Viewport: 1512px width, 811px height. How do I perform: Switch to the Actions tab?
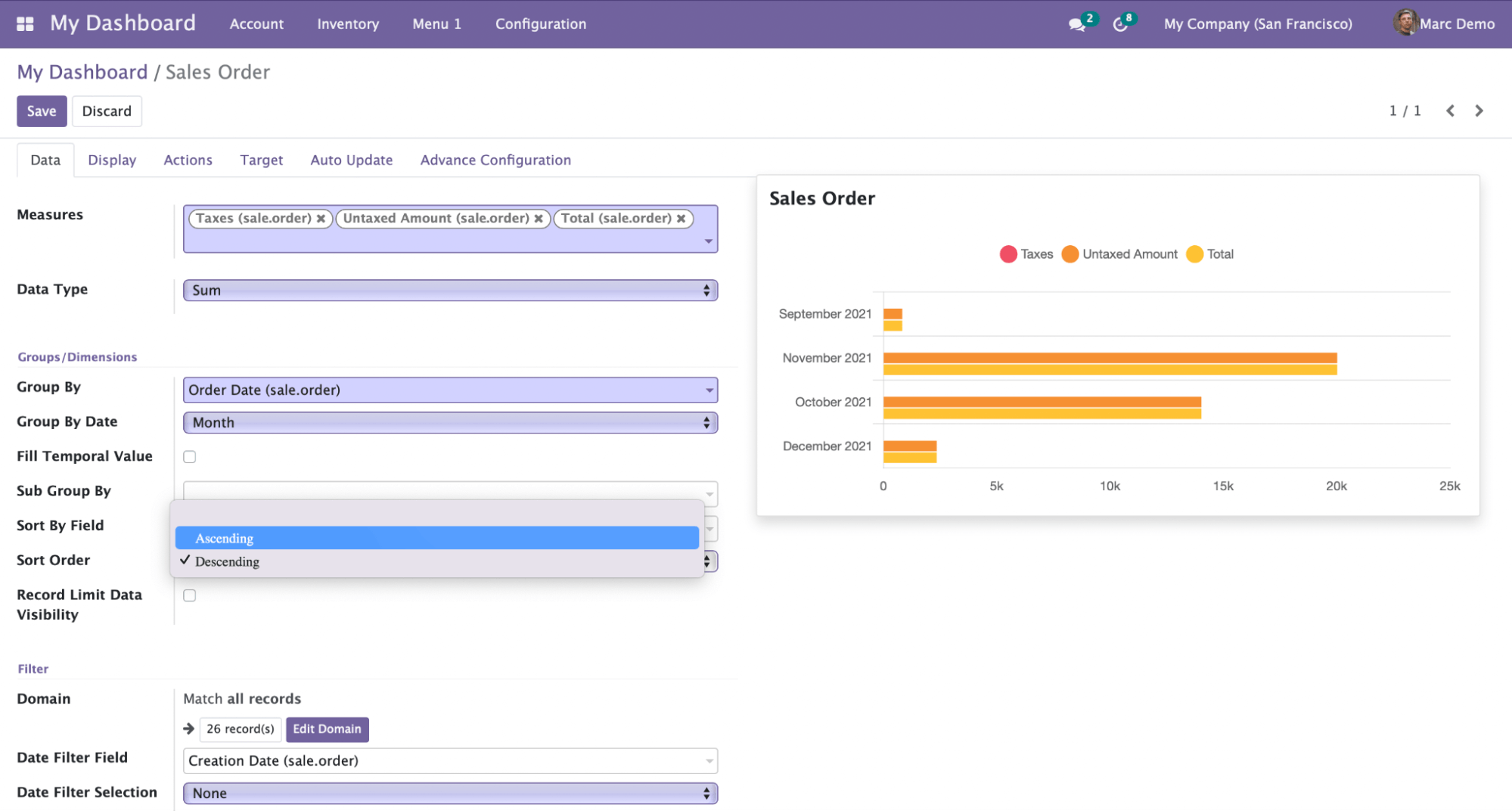coord(188,160)
